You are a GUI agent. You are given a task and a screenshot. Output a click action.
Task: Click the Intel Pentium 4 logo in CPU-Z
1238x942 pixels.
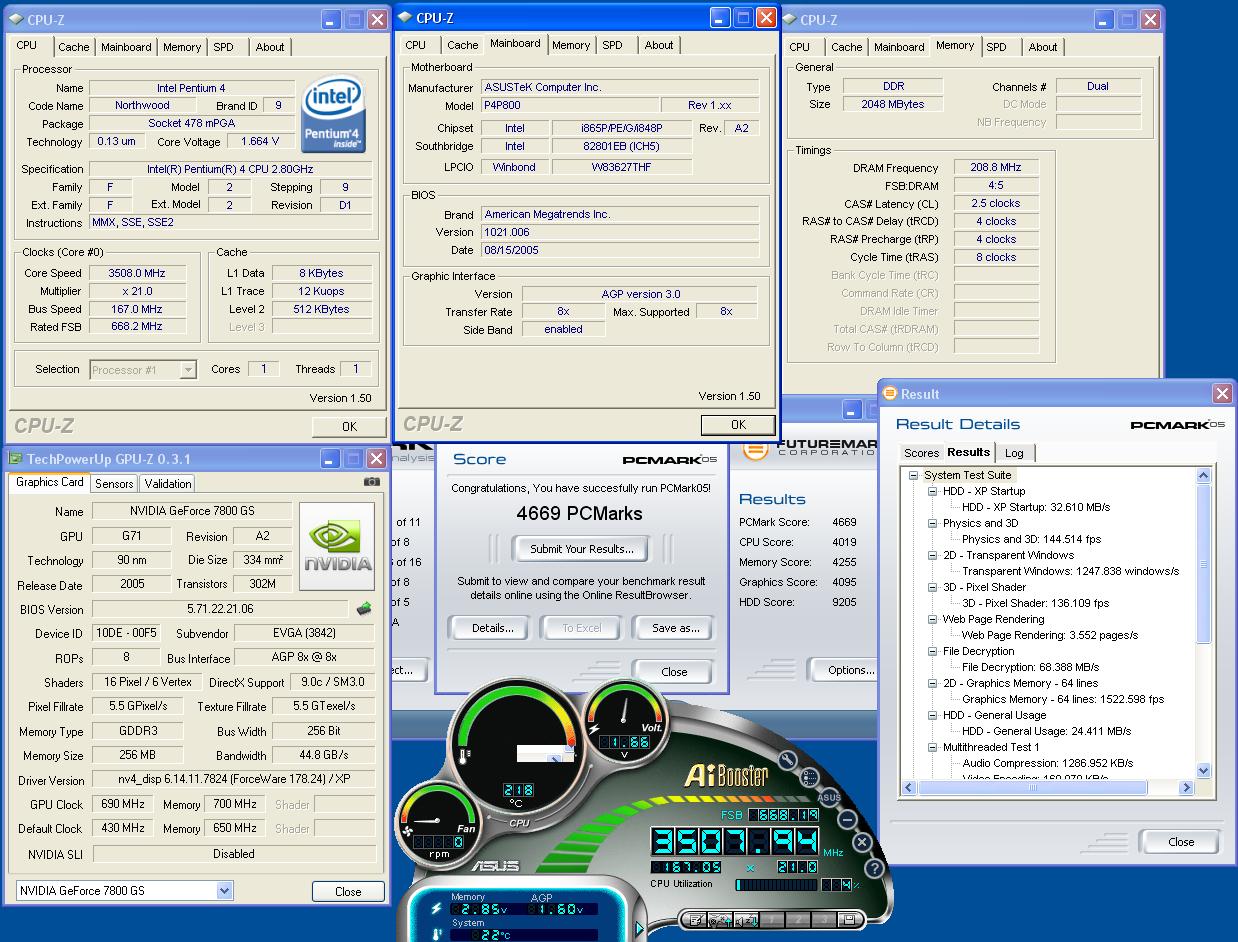333,114
